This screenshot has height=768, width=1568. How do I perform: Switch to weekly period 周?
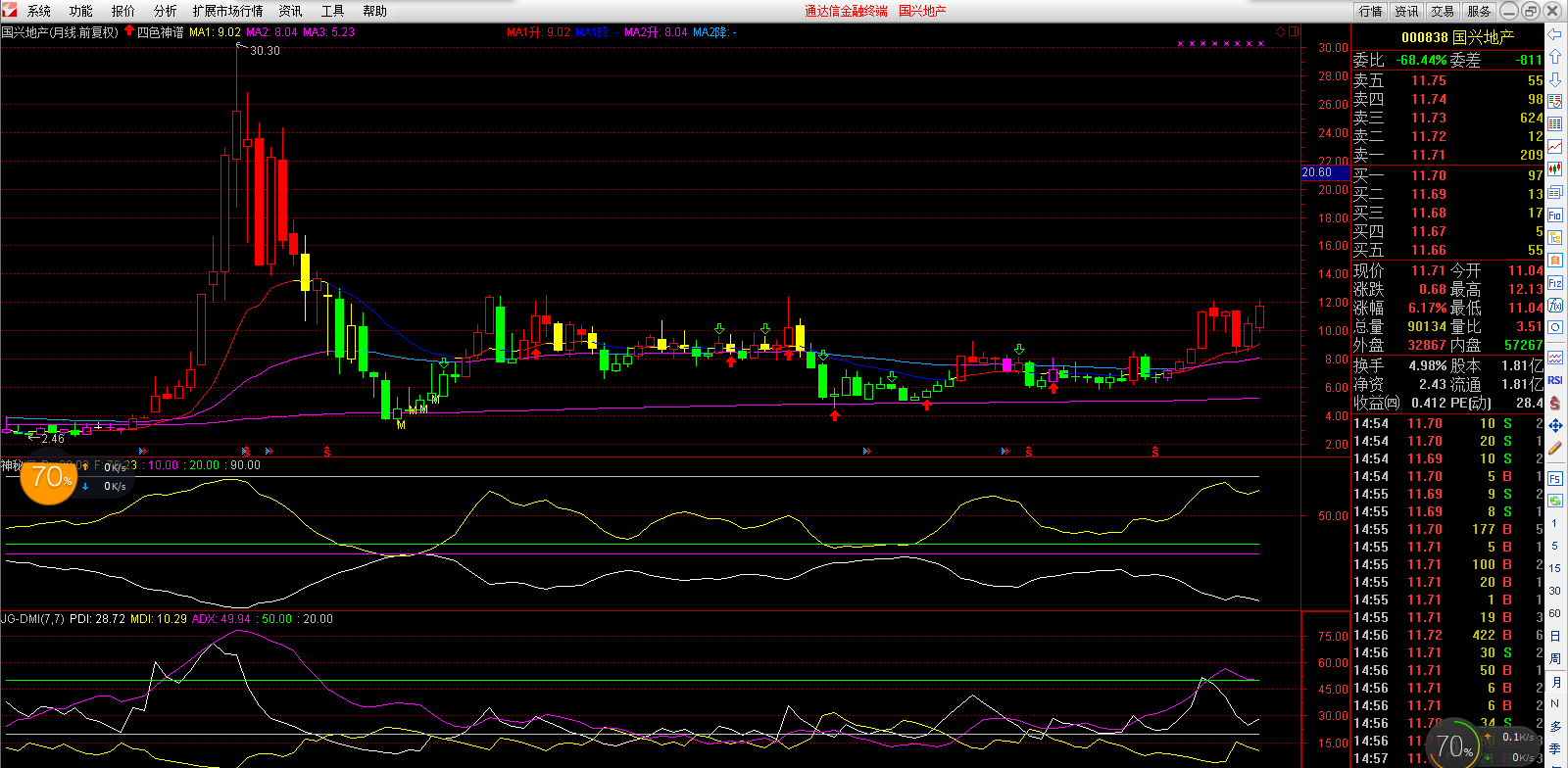point(1554,658)
